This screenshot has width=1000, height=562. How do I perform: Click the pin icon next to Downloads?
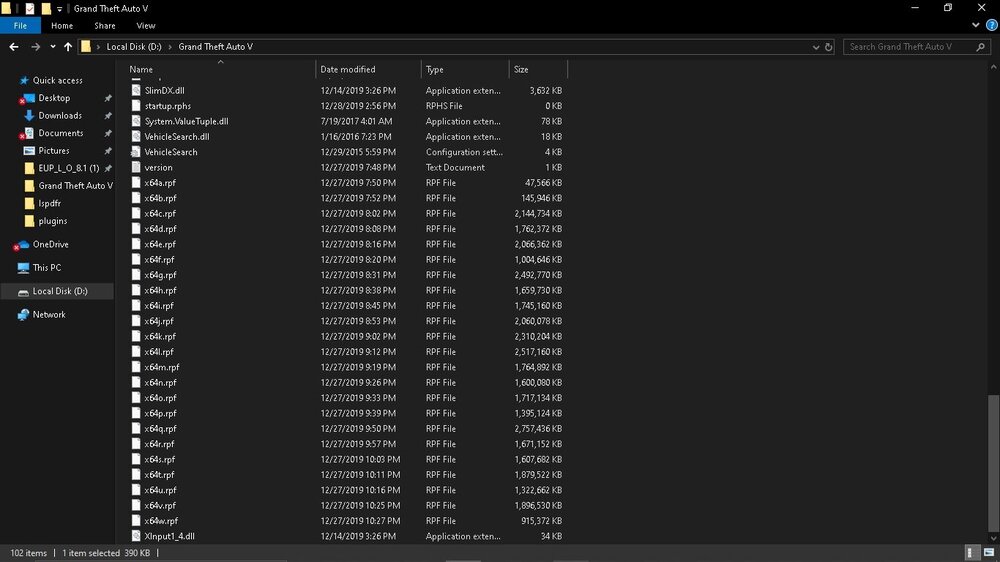(x=108, y=115)
